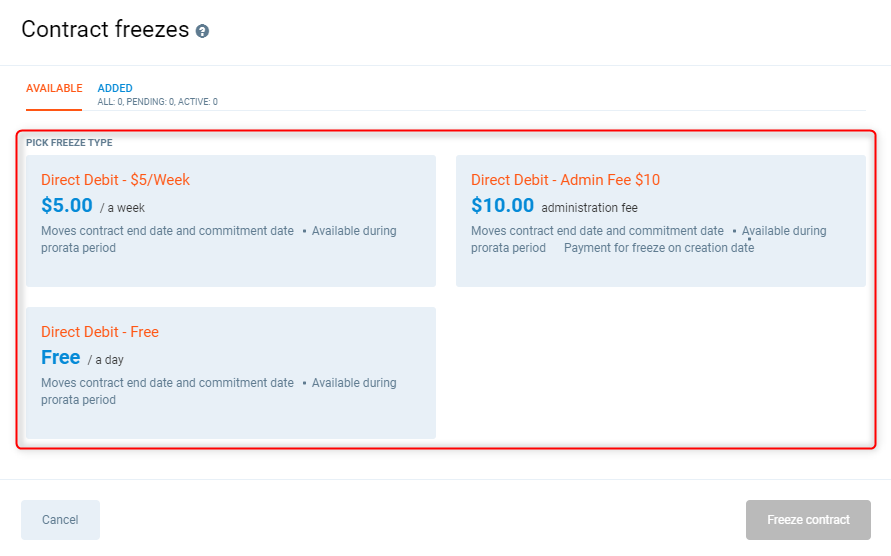Click the Direct Debit - $5/Week title
This screenshot has width=891, height=556.
pos(115,180)
